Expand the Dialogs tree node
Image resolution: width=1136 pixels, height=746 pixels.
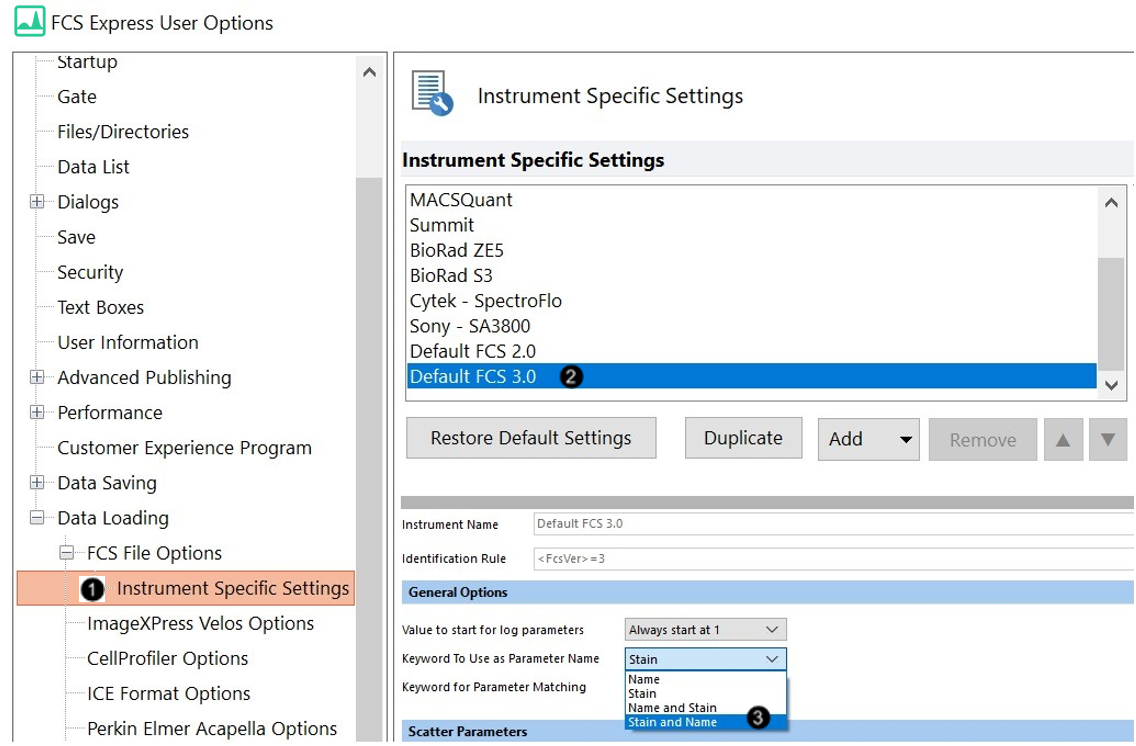(x=37, y=201)
